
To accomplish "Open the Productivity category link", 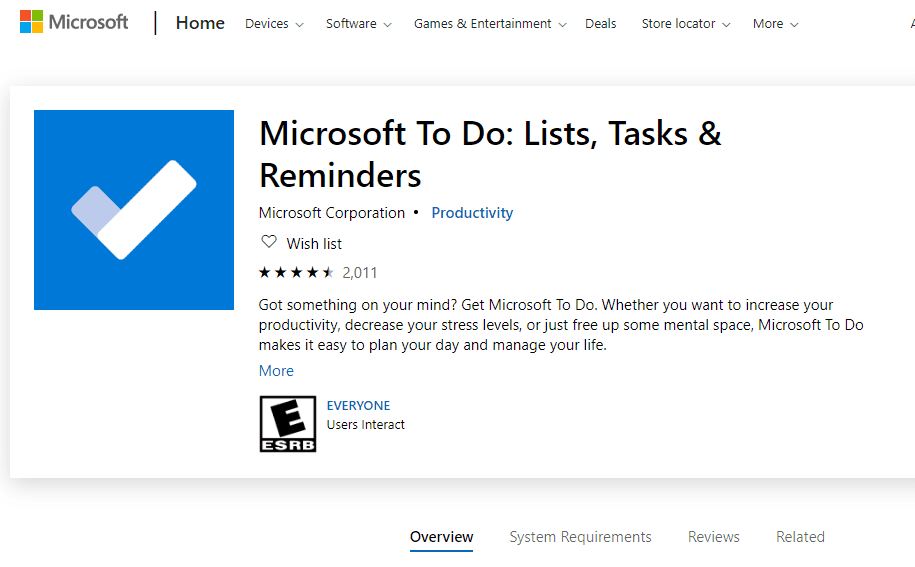I will [x=472, y=213].
